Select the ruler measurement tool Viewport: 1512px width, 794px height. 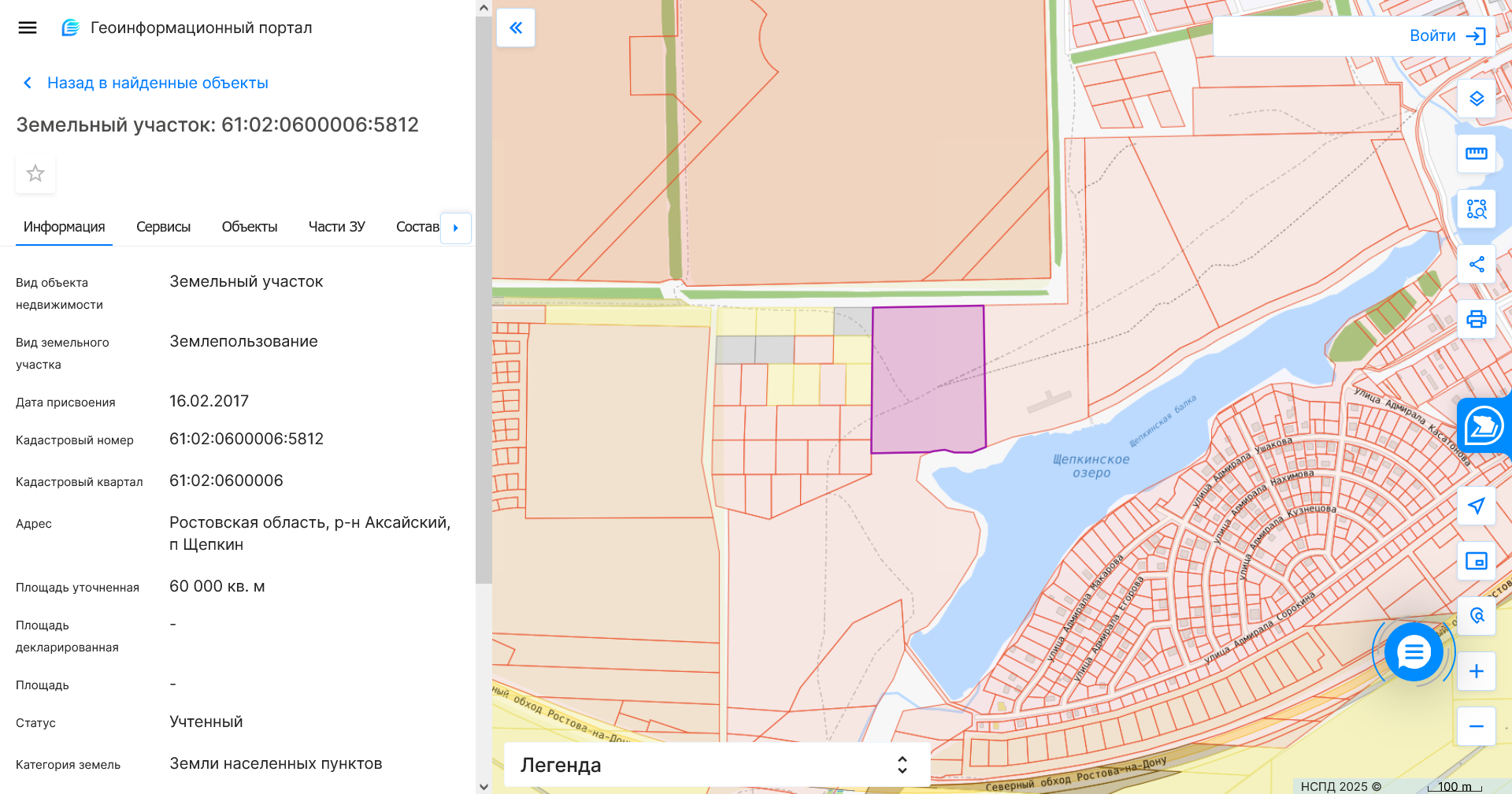pyautogui.click(x=1477, y=154)
